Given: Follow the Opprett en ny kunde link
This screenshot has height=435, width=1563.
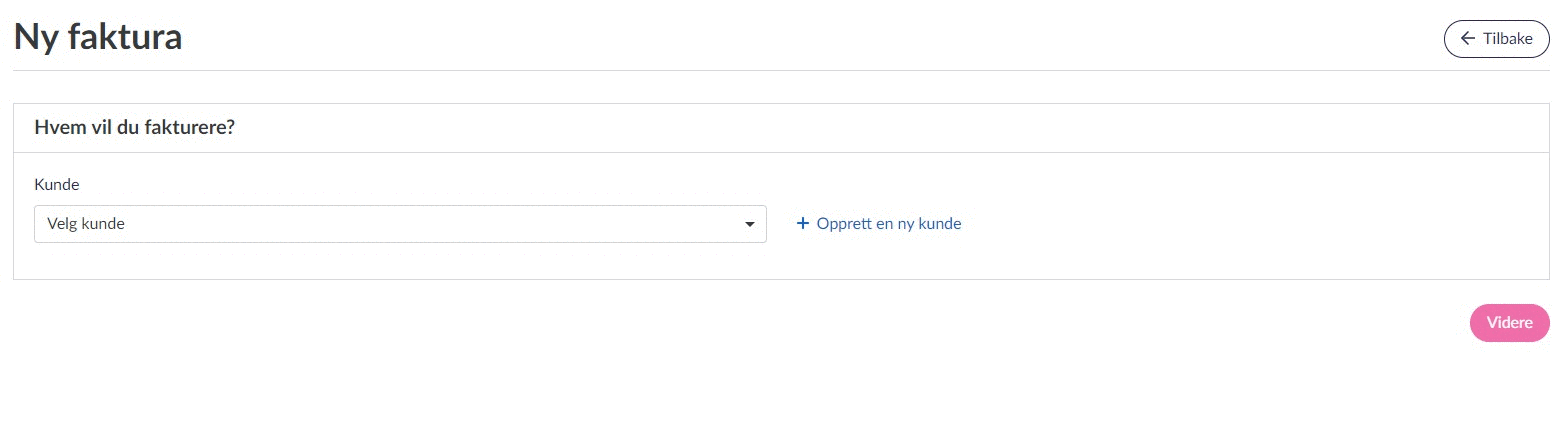Looking at the screenshot, I should tap(888, 224).
